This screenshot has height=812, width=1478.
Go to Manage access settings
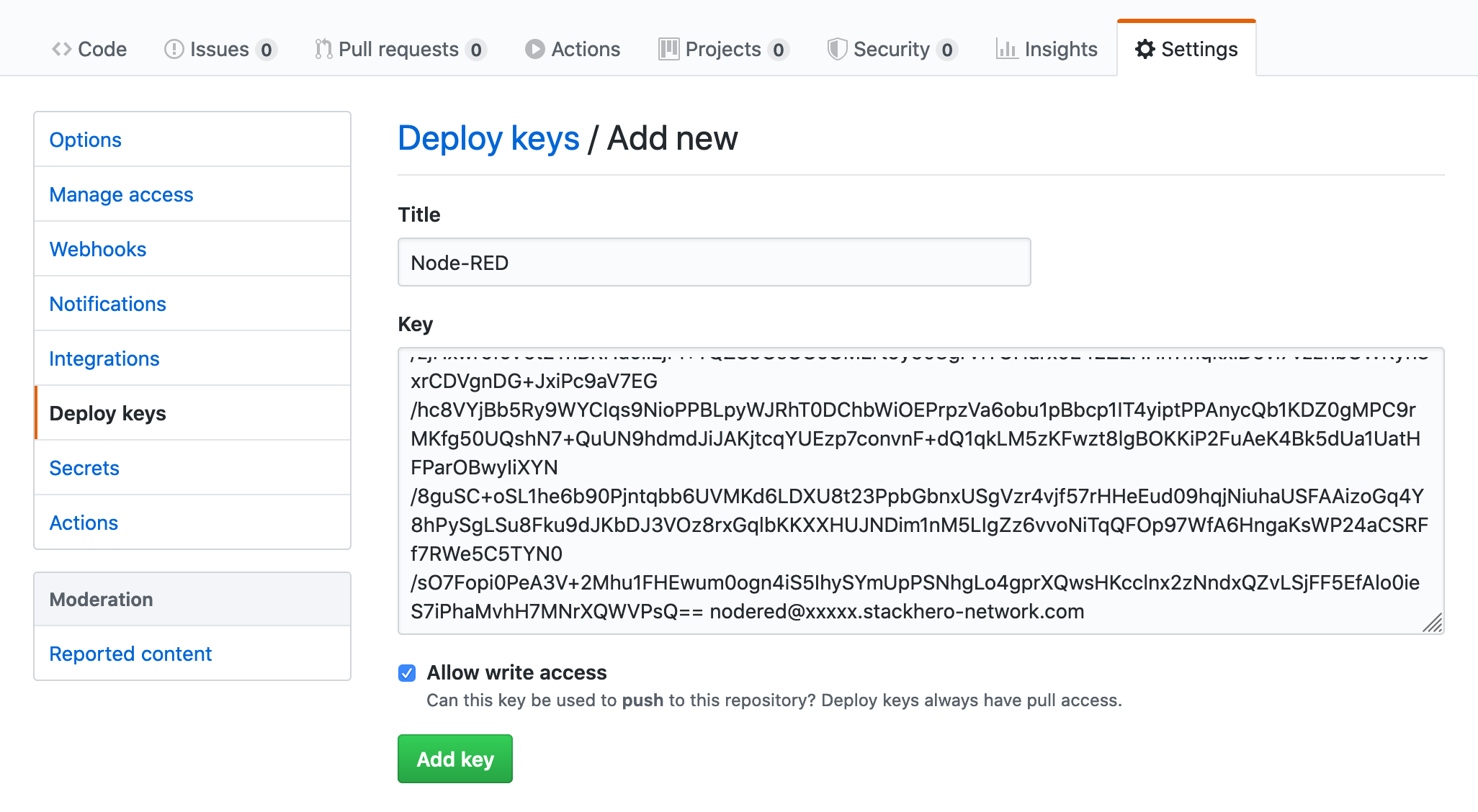(121, 194)
